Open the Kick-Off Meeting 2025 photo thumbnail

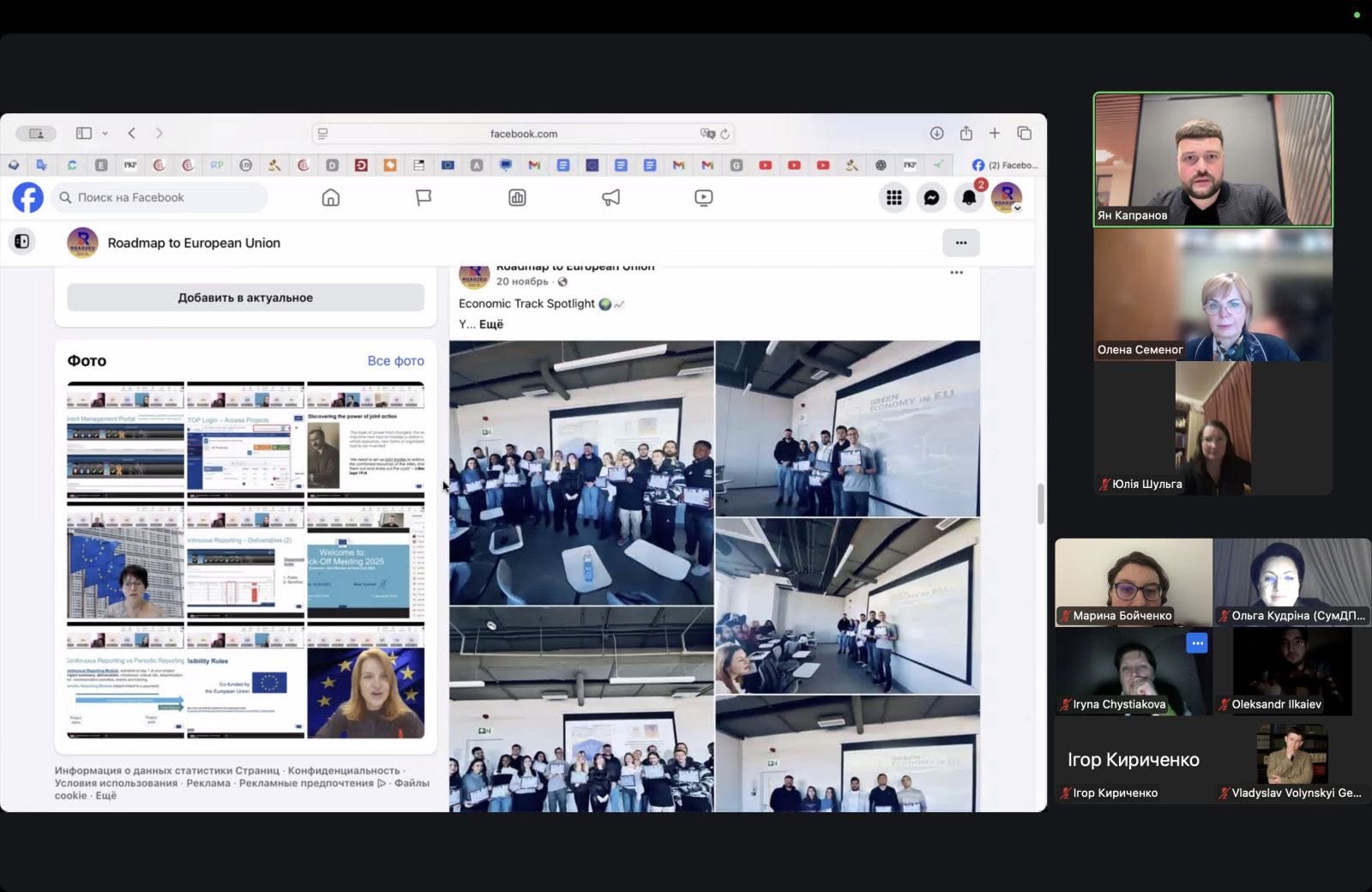pyautogui.click(x=365, y=562)
